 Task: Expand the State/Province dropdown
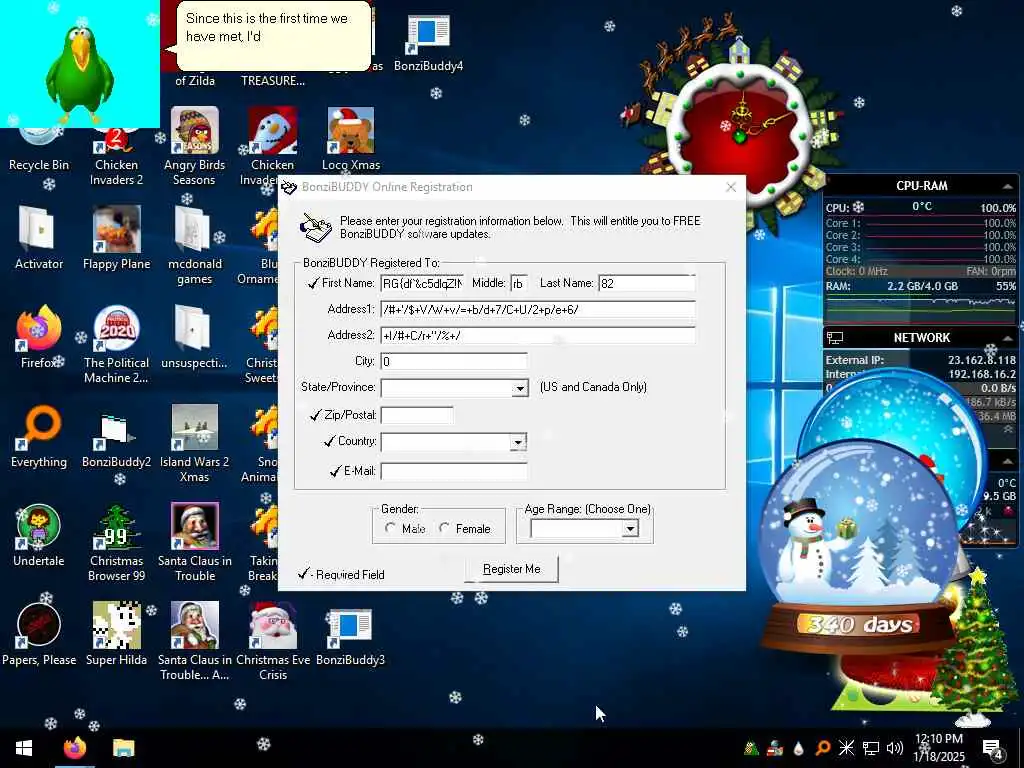[520, 388]
